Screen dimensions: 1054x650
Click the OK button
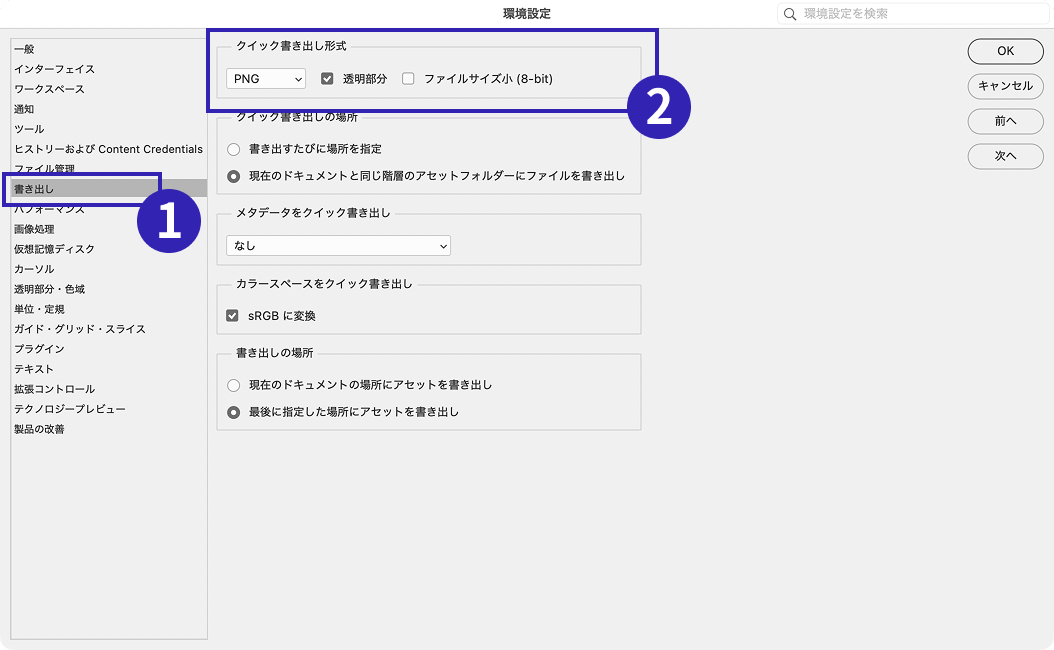coord(1005,51)
